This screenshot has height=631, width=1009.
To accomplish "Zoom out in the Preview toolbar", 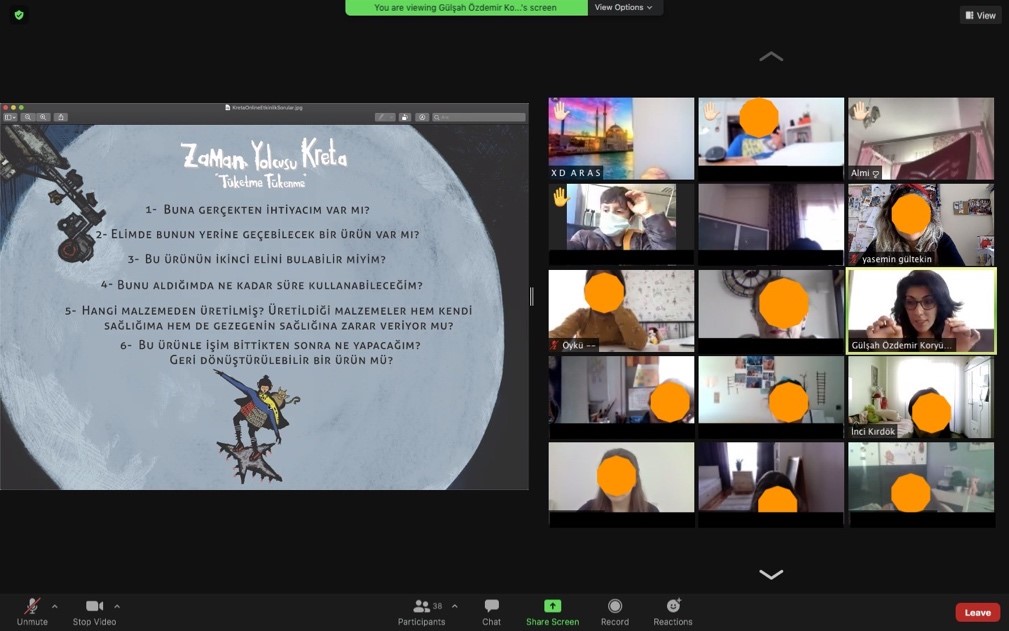I will (28, 117).
